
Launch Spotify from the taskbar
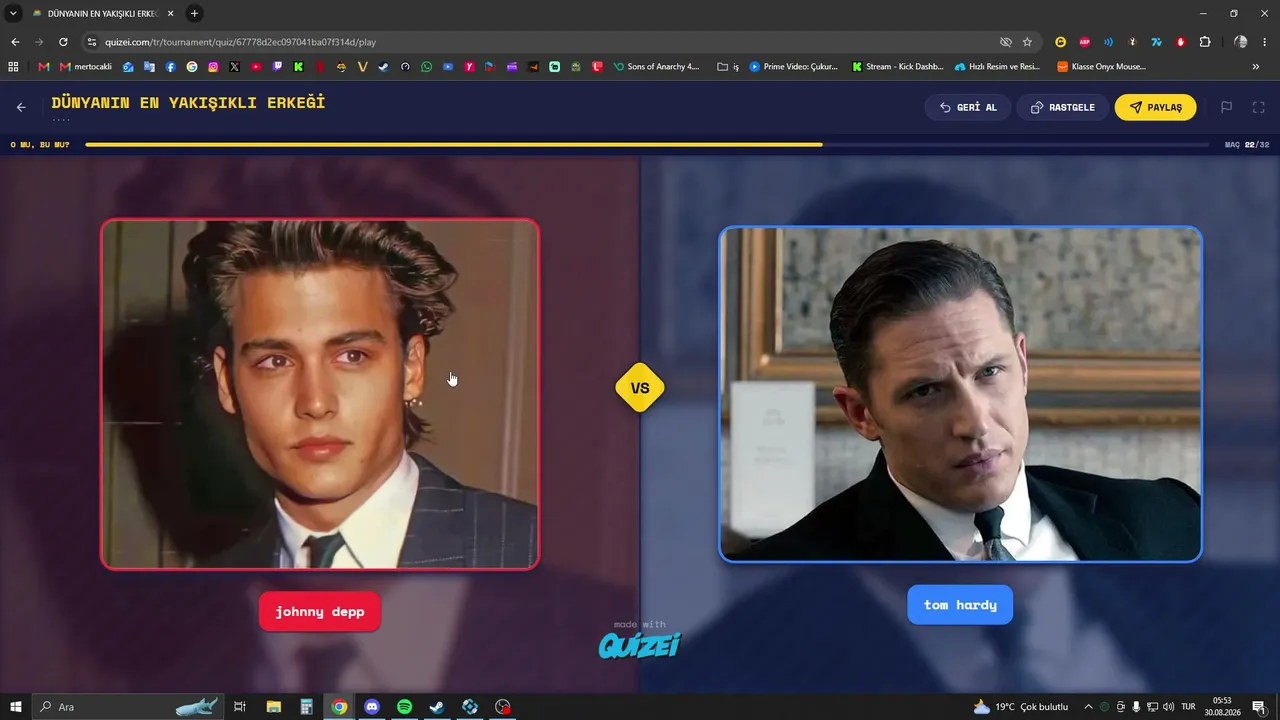click(x=404, y=707)
